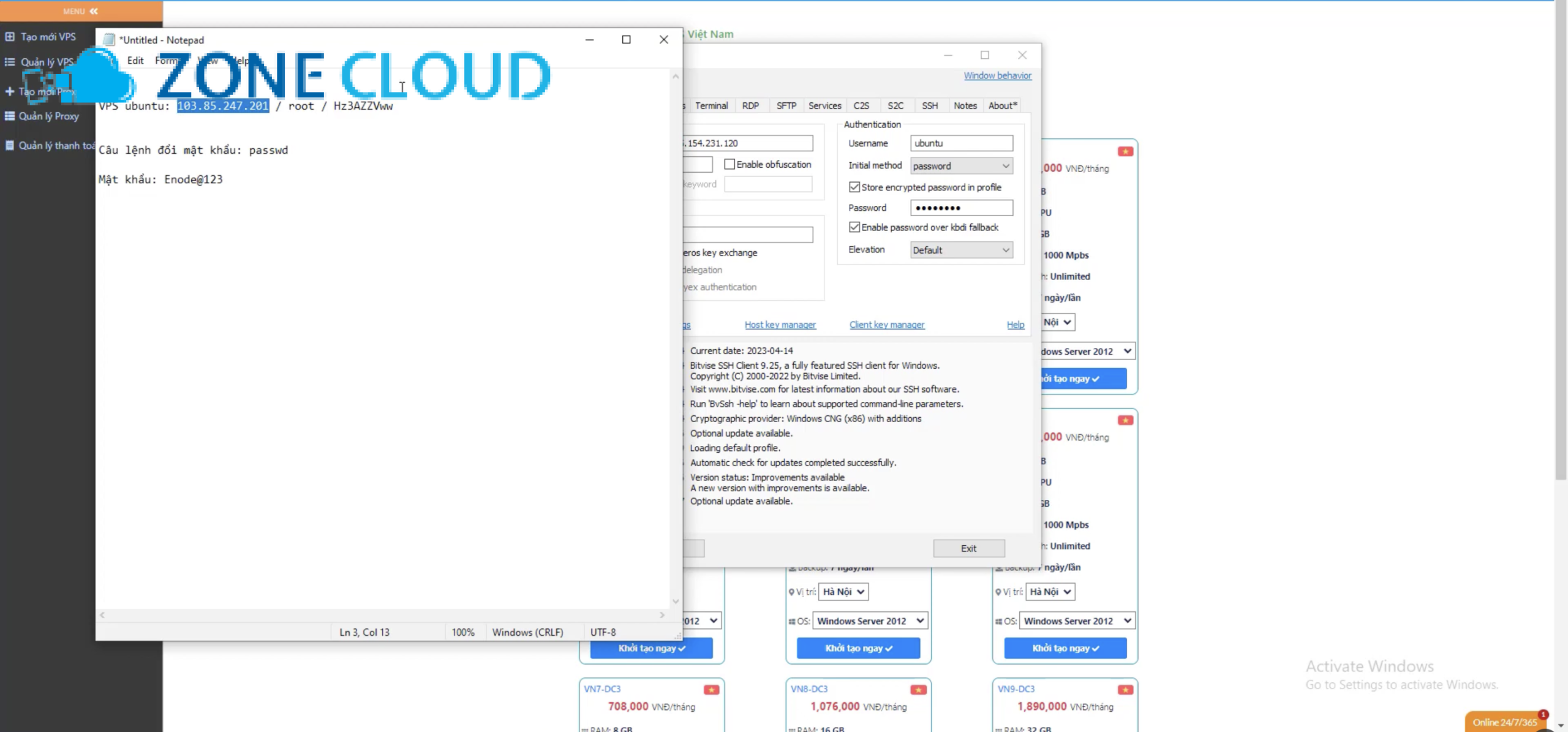Viewport: 1568px width, 732px height.
Task: Click Notepad vertical scrollbar up arrow
Action: pos(676,77)
